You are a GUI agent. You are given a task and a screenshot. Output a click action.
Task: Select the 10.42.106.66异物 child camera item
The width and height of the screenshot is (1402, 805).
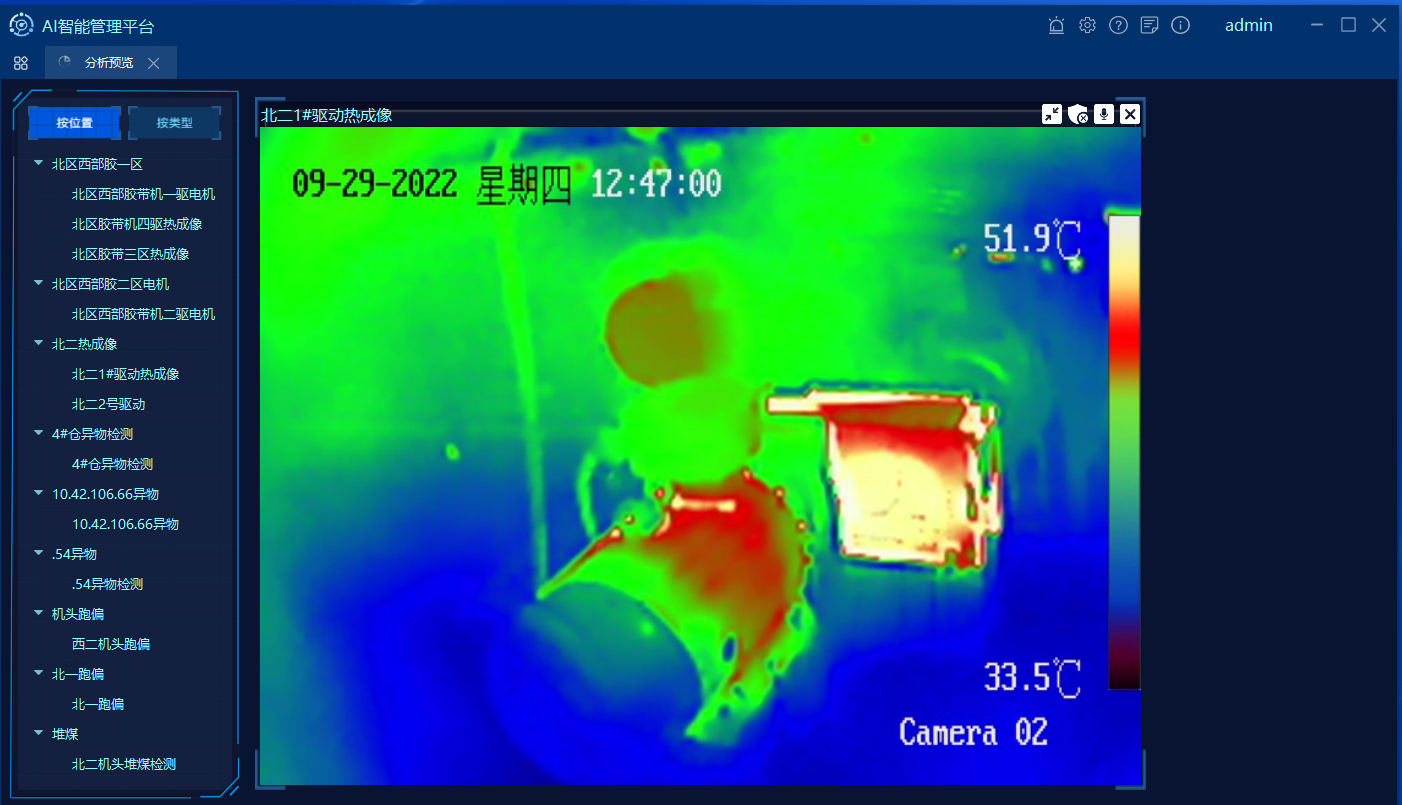click(x=125, y=524)
